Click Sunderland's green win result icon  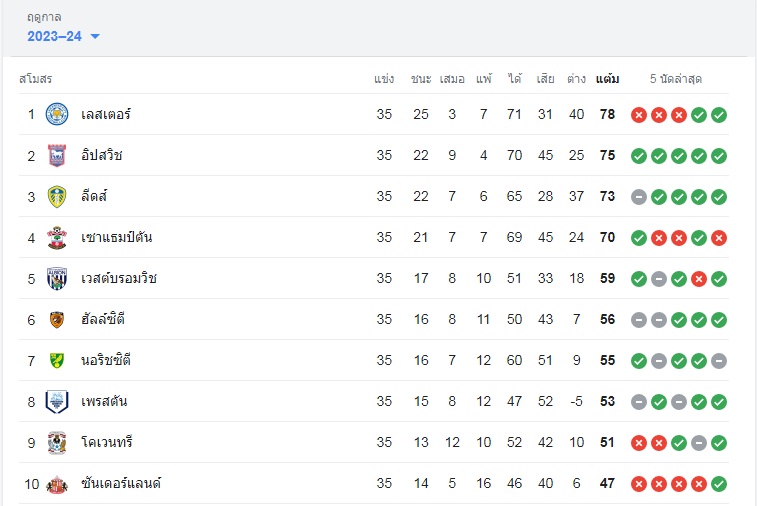coord(719,484)
